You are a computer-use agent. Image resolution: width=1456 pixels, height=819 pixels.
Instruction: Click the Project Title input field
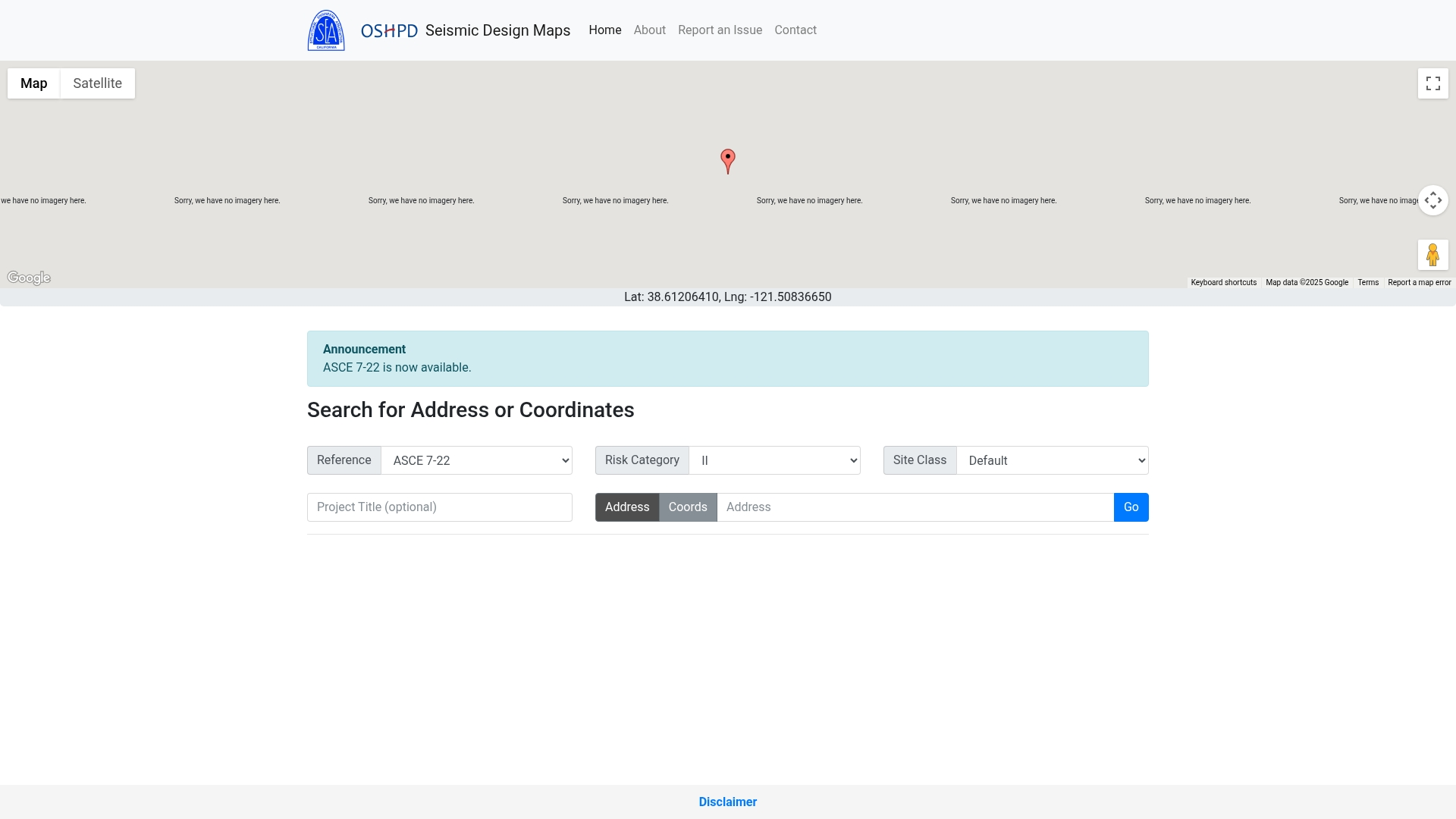[x=439, y=507]
